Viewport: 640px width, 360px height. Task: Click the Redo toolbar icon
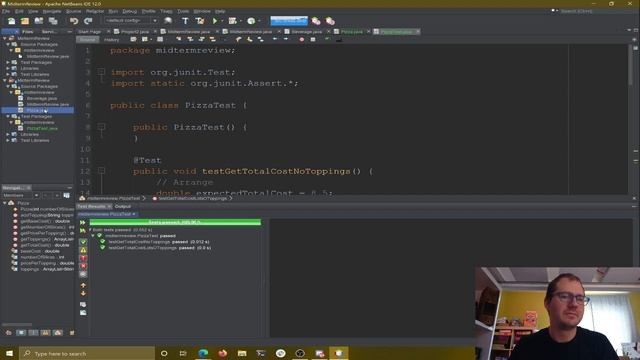click(88, 21)
